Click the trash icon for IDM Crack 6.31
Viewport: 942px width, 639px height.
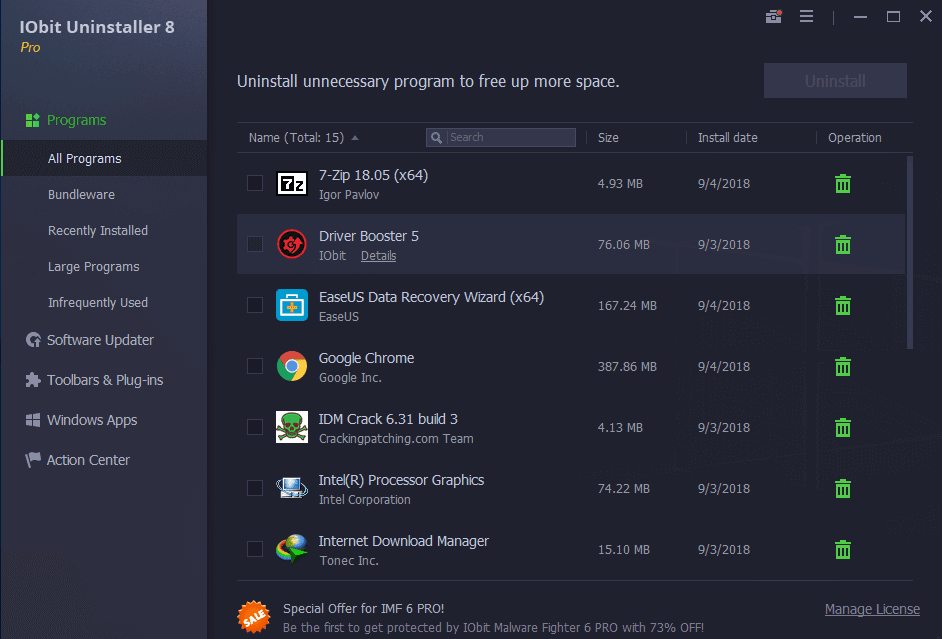point(843,428)
